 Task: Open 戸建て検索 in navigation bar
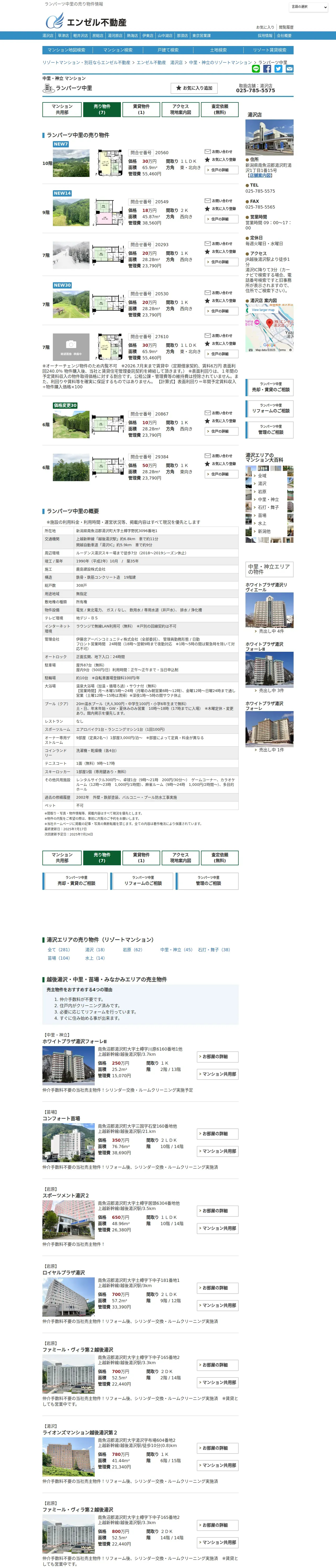pos(168,50)
